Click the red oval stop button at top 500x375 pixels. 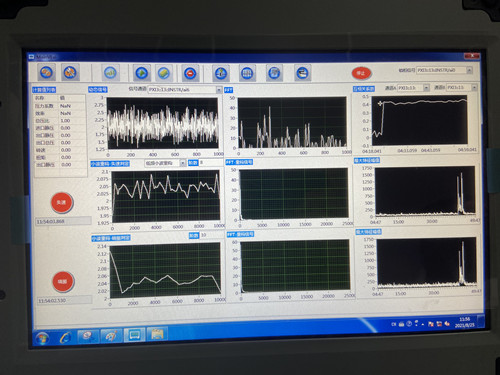coord(361,73)
